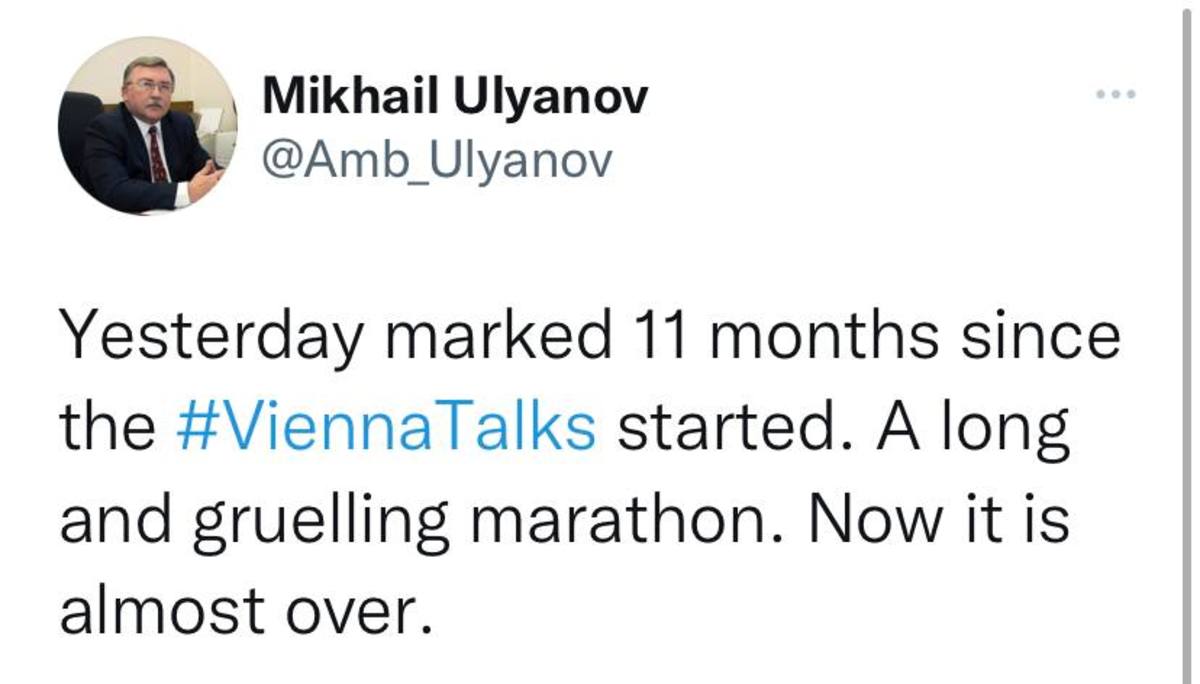Open Mikhail Ulyanov's profile picture
Viewport: 1200px width, 684px height.
147,125
